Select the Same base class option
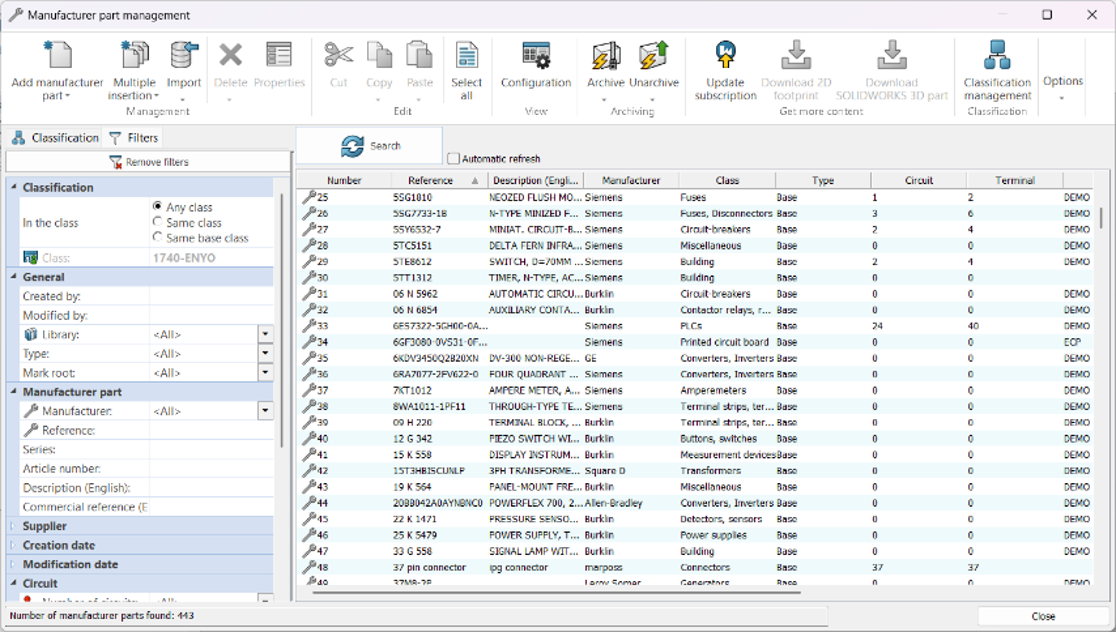 [x=157, y=238]
